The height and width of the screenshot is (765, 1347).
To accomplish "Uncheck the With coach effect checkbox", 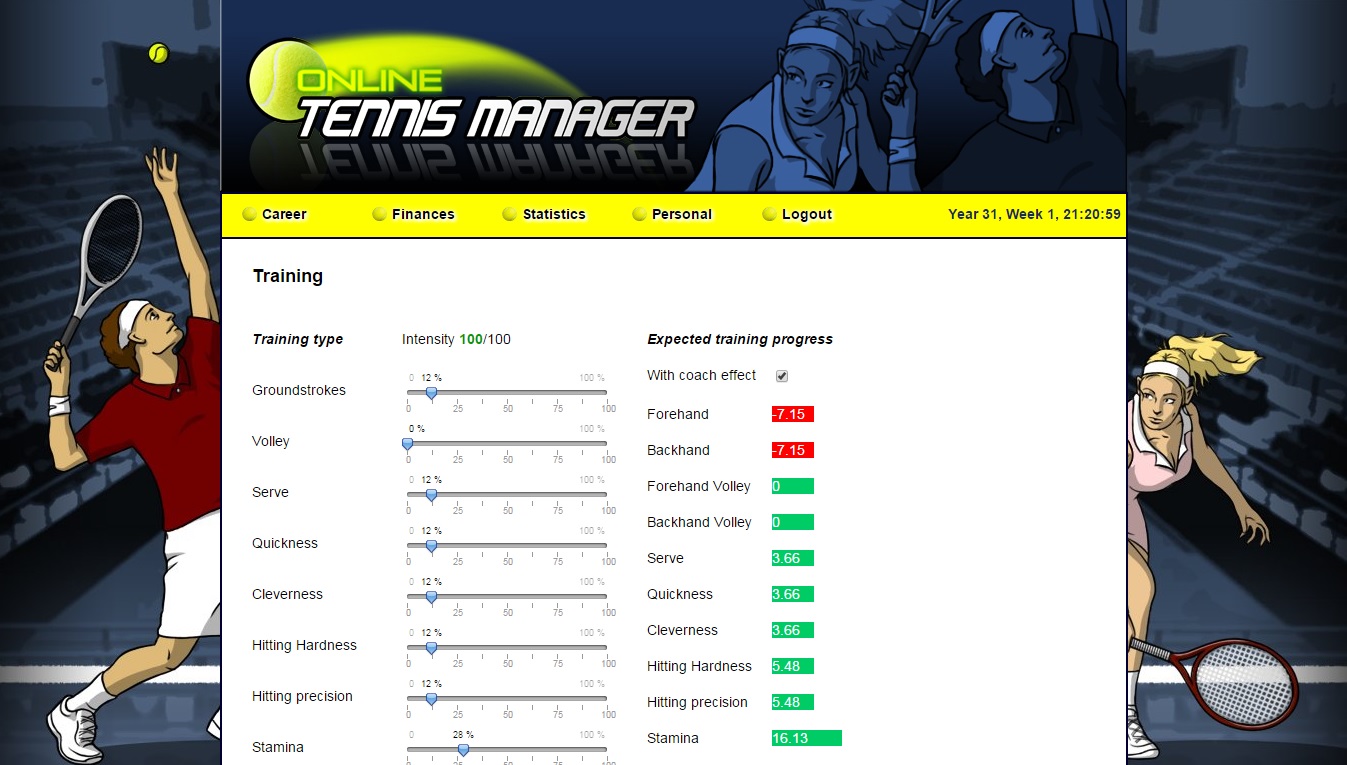I will coord(782,376).
